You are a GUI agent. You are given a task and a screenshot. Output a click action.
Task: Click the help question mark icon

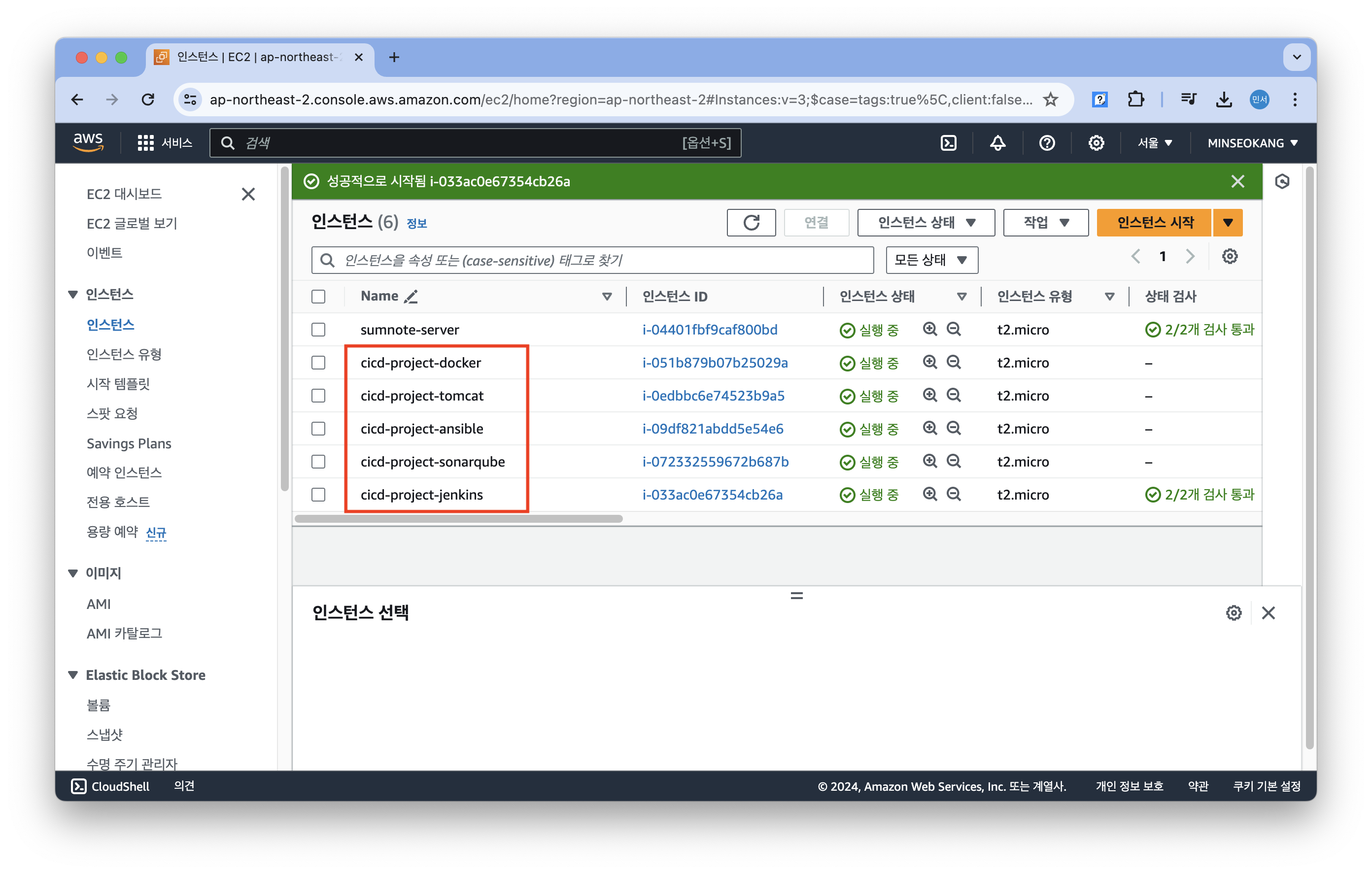(1047, 143)
